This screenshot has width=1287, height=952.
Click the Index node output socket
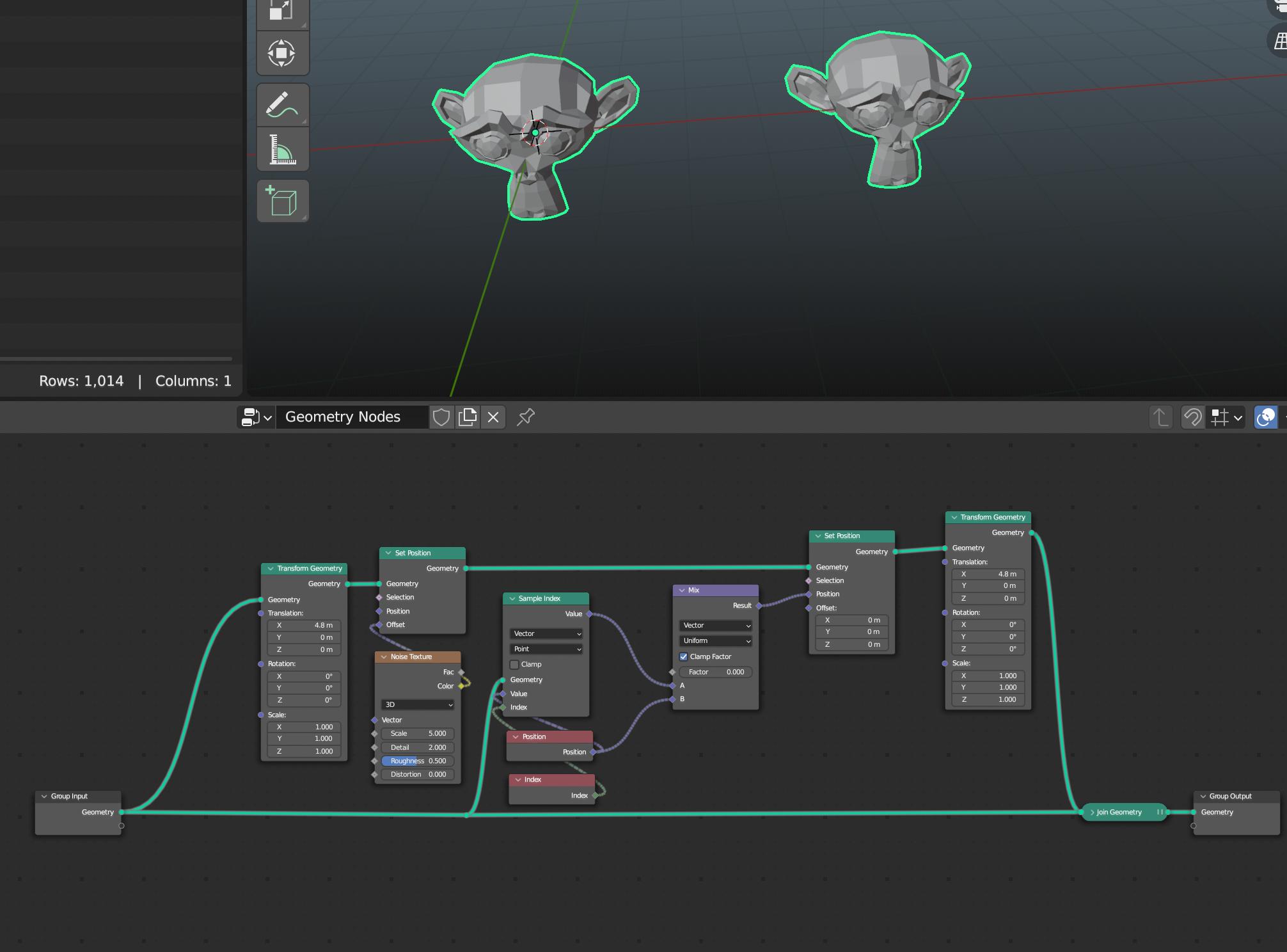click(x=595, y=795)
